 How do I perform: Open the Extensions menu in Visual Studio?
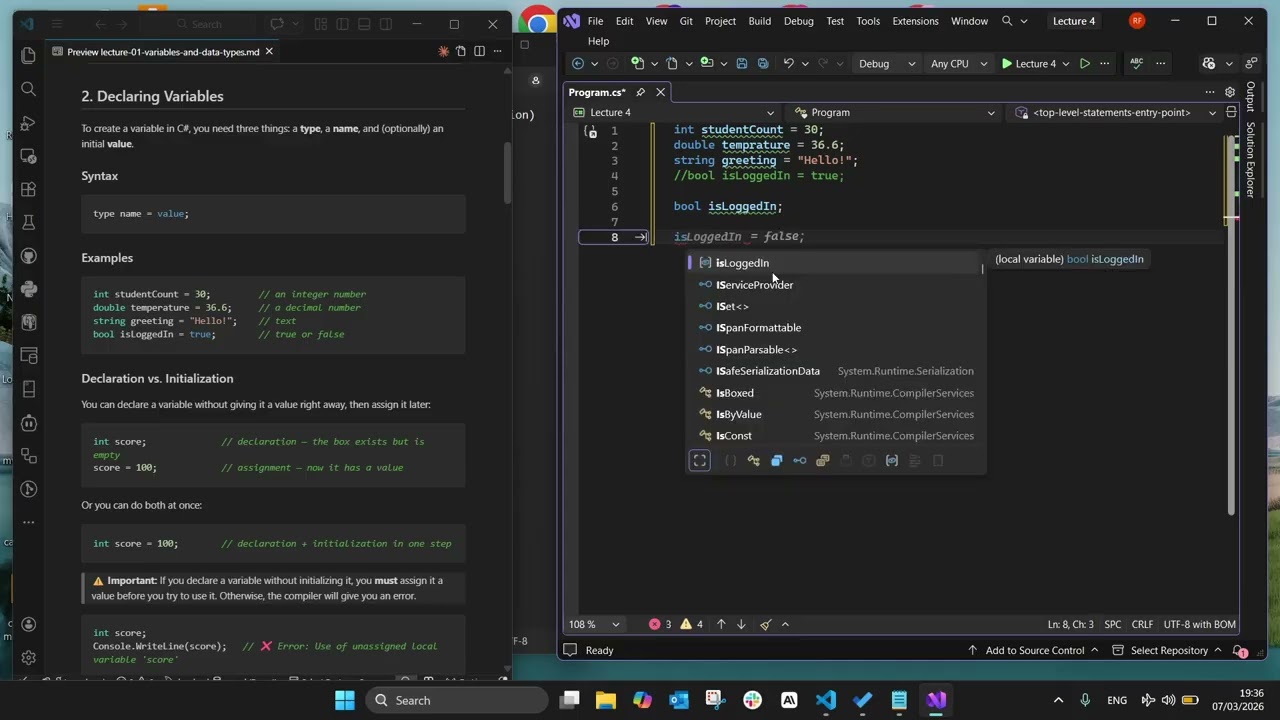coord(915,21)
